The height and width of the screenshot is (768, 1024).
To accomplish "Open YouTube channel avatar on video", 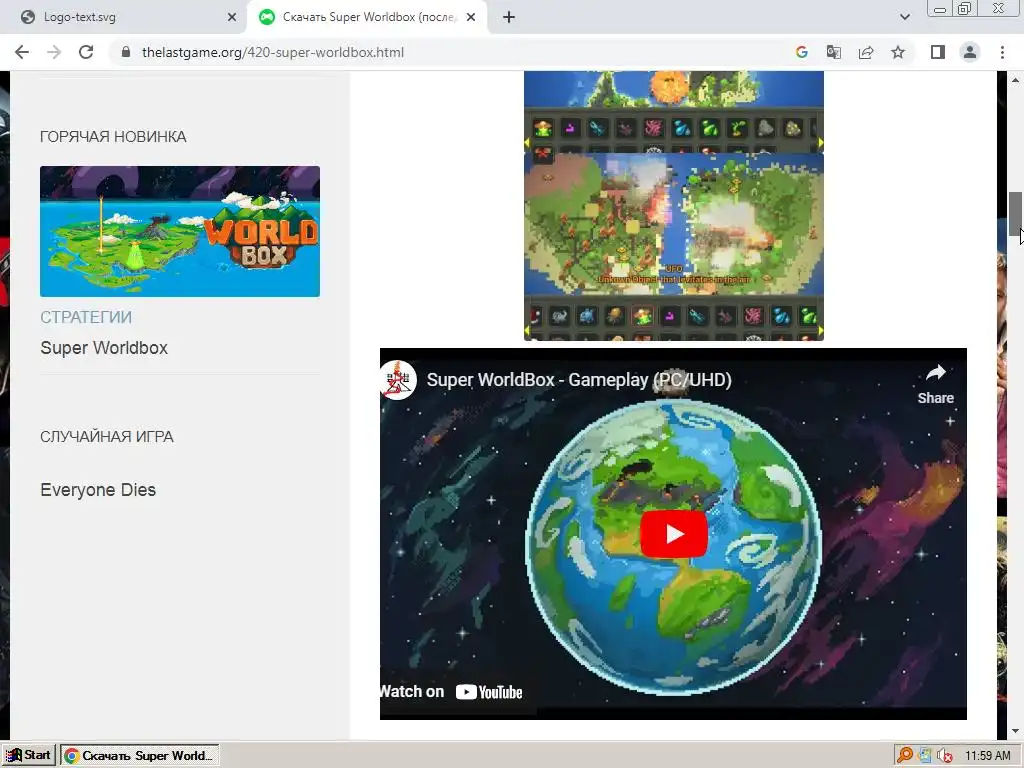I will coord(398,379).
